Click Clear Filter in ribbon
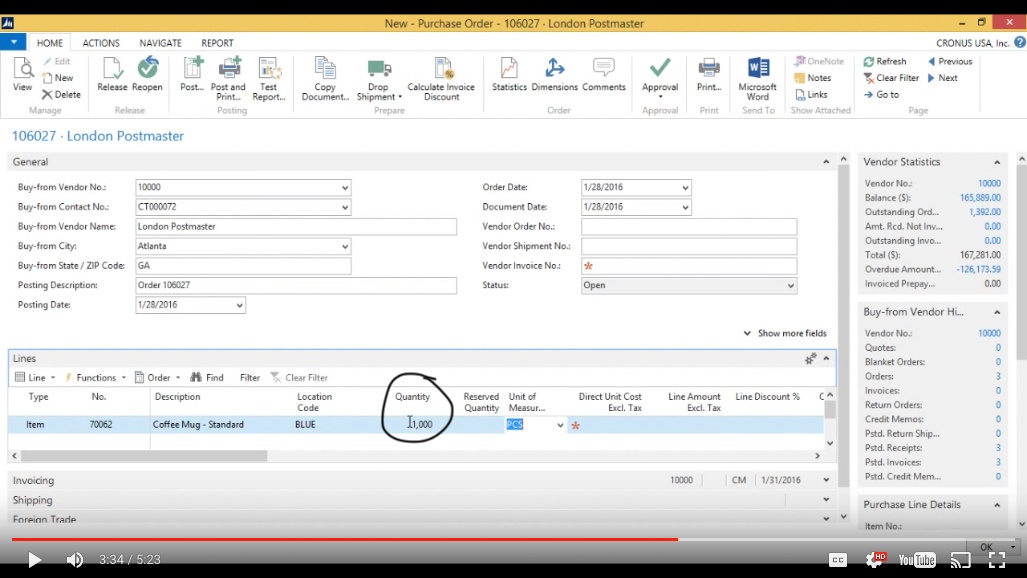This screenshot has width=1027, height=578. (x=891, y=77)
